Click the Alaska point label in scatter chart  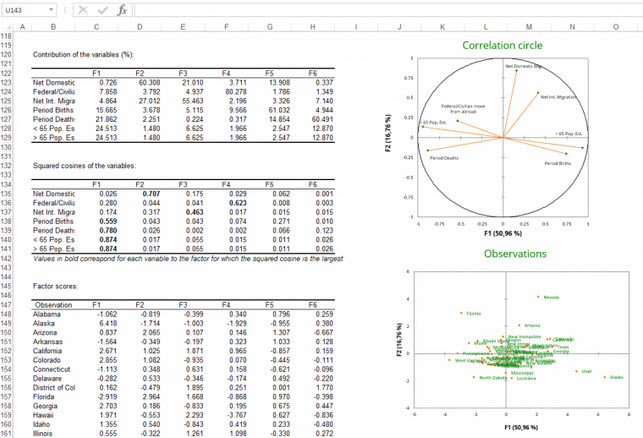pos(617,377)
